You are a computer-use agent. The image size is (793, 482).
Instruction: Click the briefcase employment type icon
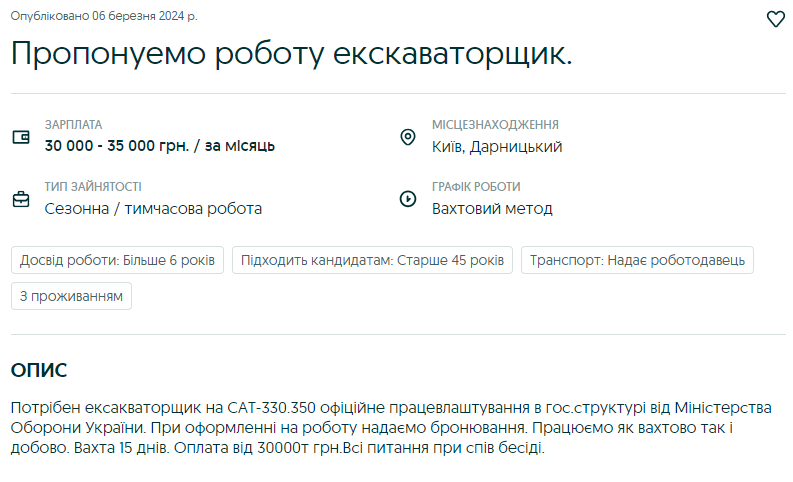pos(21,198)
